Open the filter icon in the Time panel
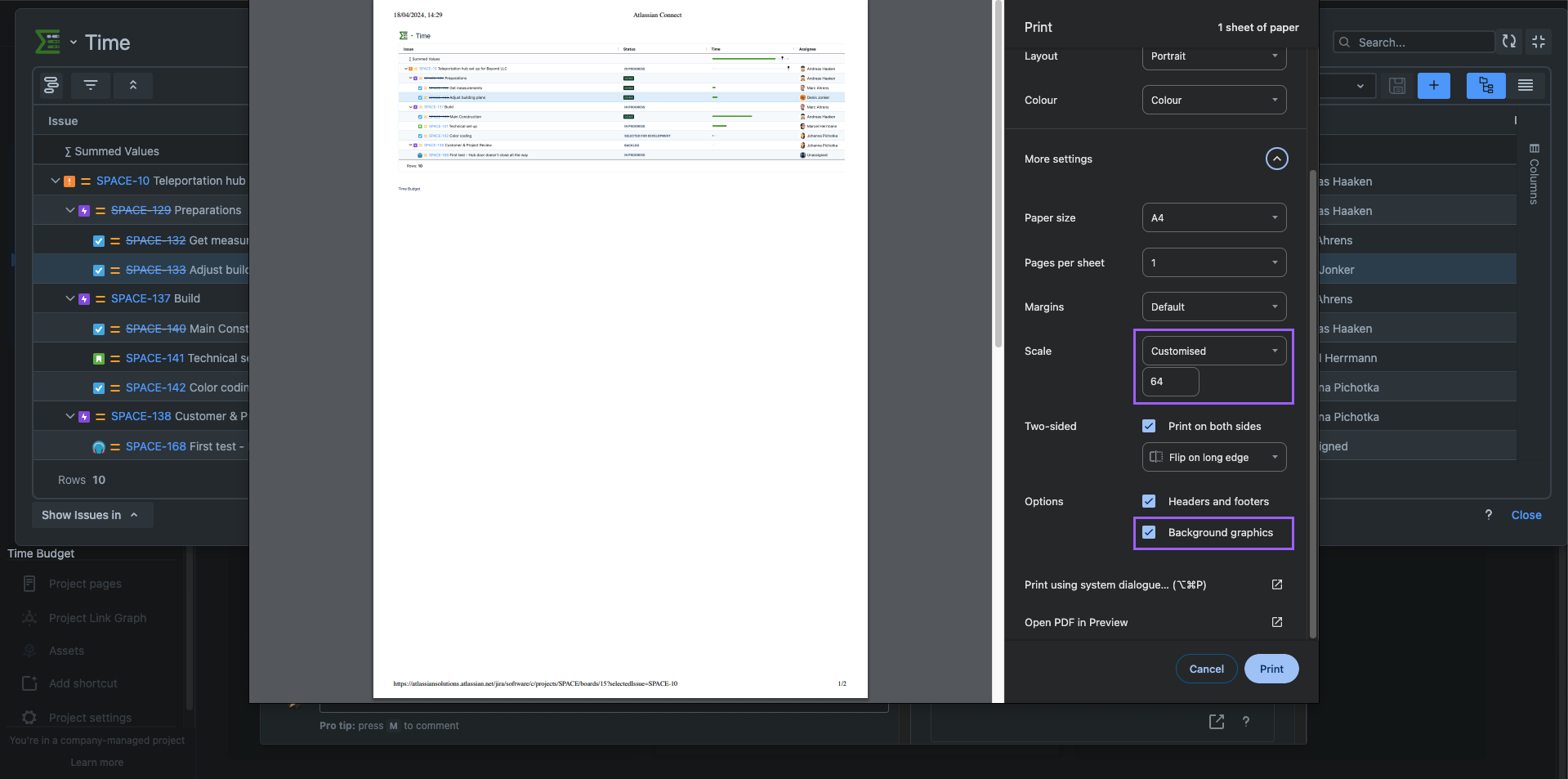The image size is (1568, 779). 91,85
